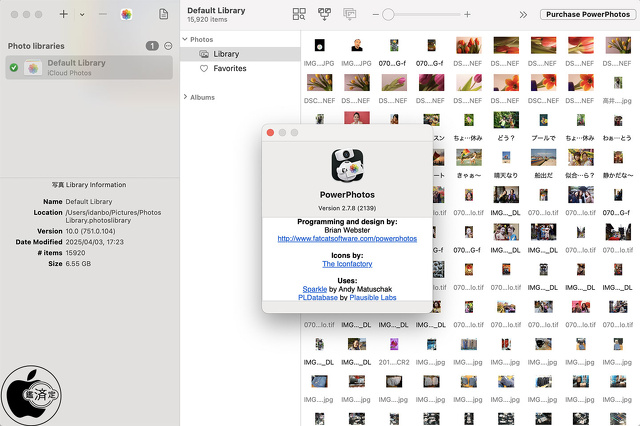This screenshot has width=640, height=426.
Task: Collapse the Photos section in sidebar
Action: coord(185,39)
